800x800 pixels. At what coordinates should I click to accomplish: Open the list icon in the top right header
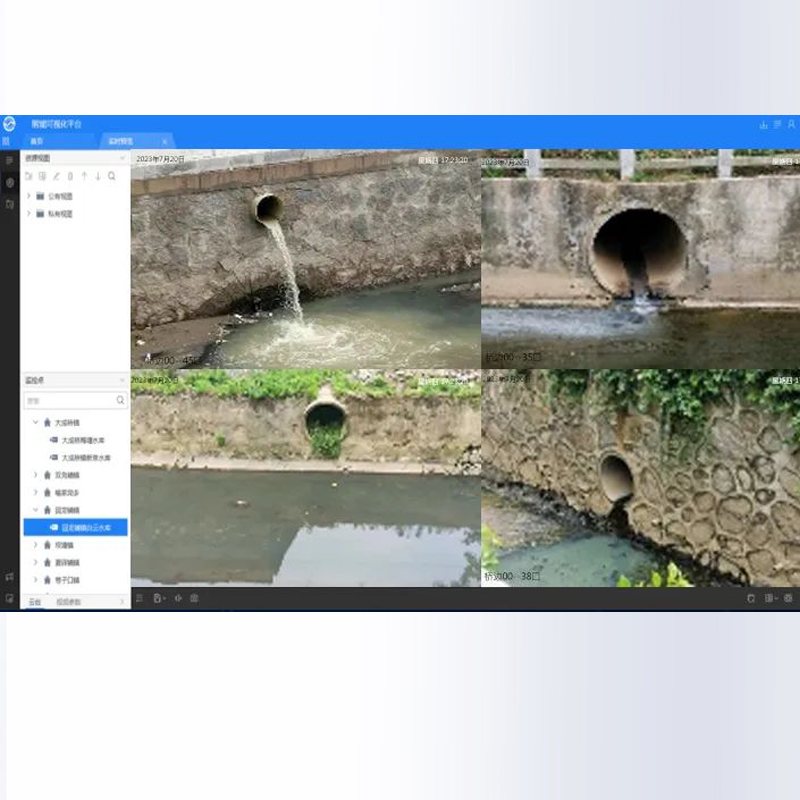(778, 124)
